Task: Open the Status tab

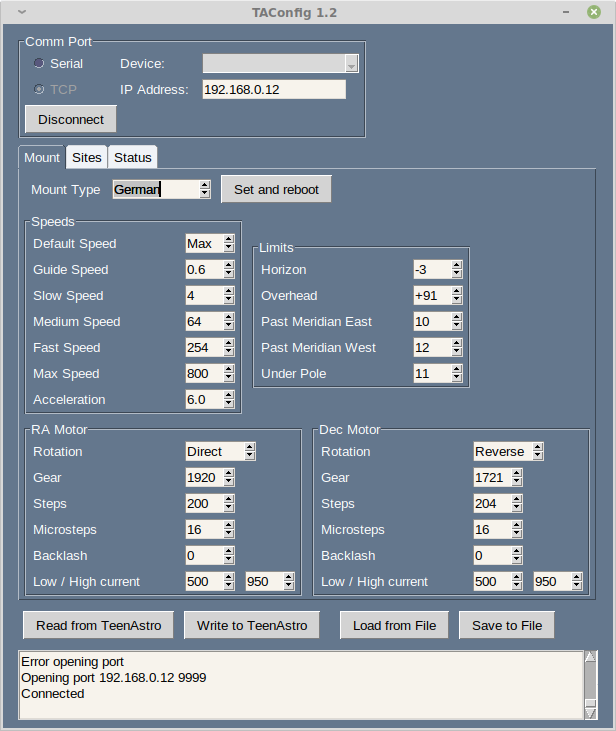Action: tap(133, 158)
